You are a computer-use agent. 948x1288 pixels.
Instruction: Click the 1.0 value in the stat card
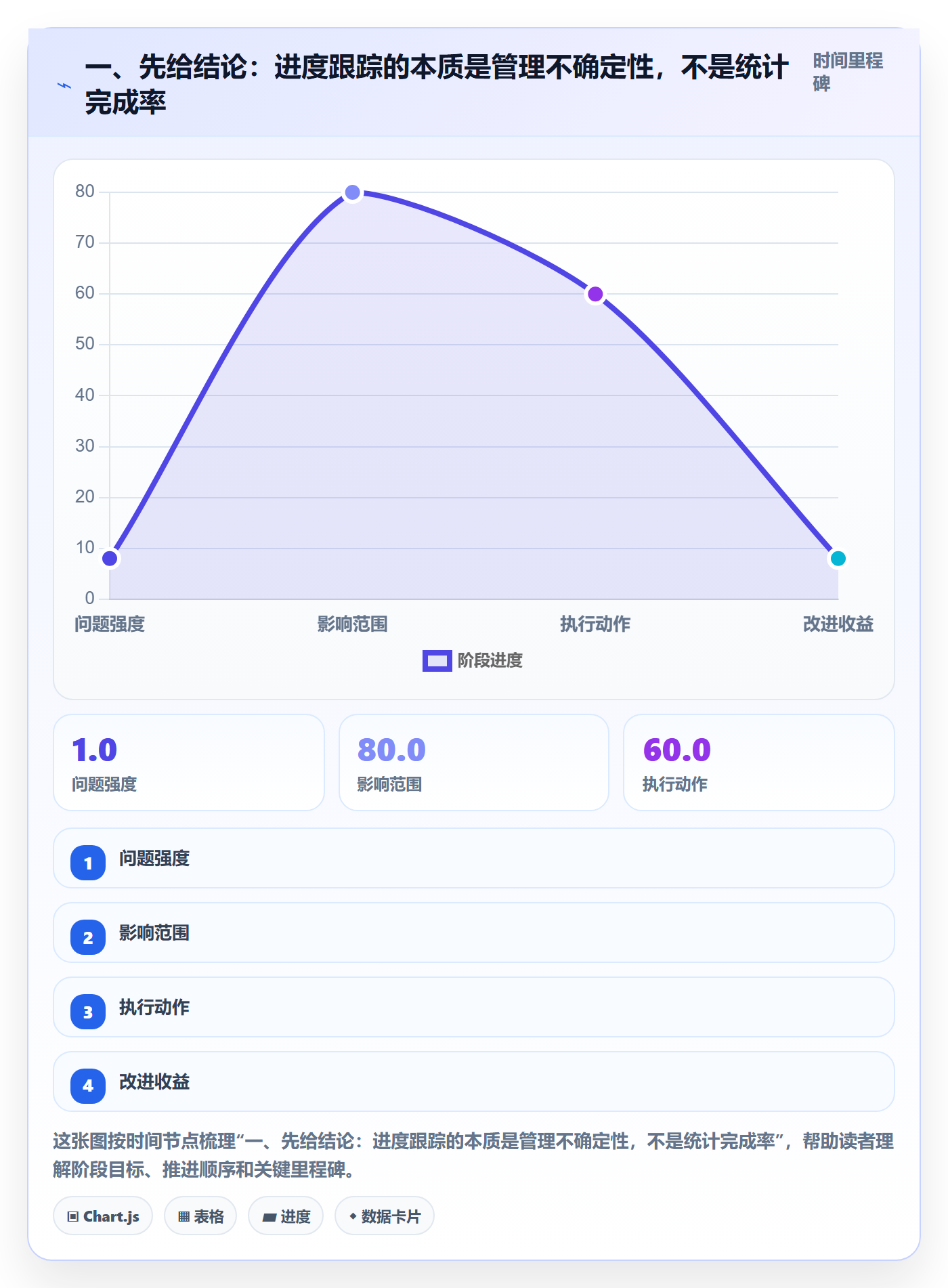point(94,750)
